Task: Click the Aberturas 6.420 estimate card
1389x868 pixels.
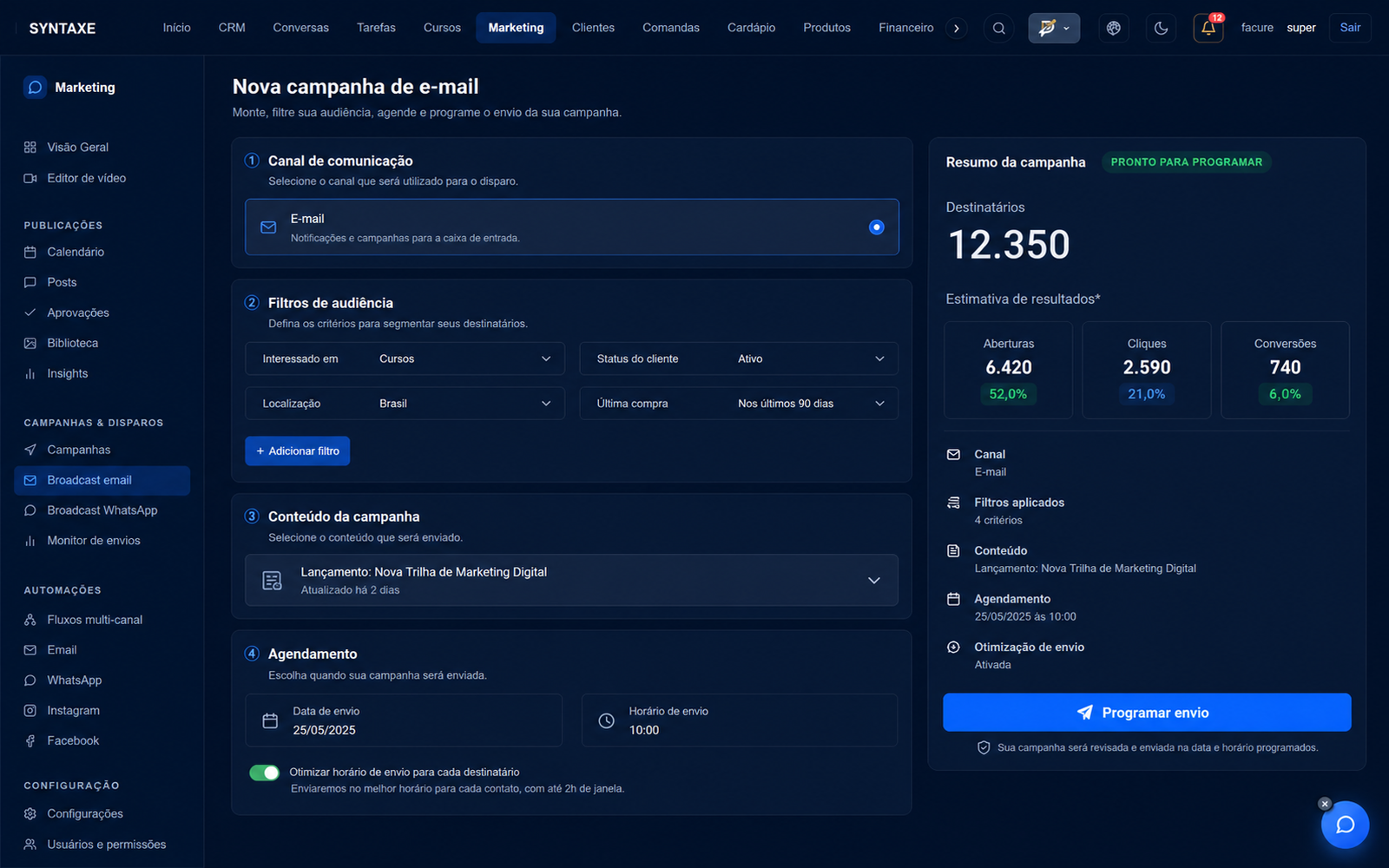Action: [1008, 371]
